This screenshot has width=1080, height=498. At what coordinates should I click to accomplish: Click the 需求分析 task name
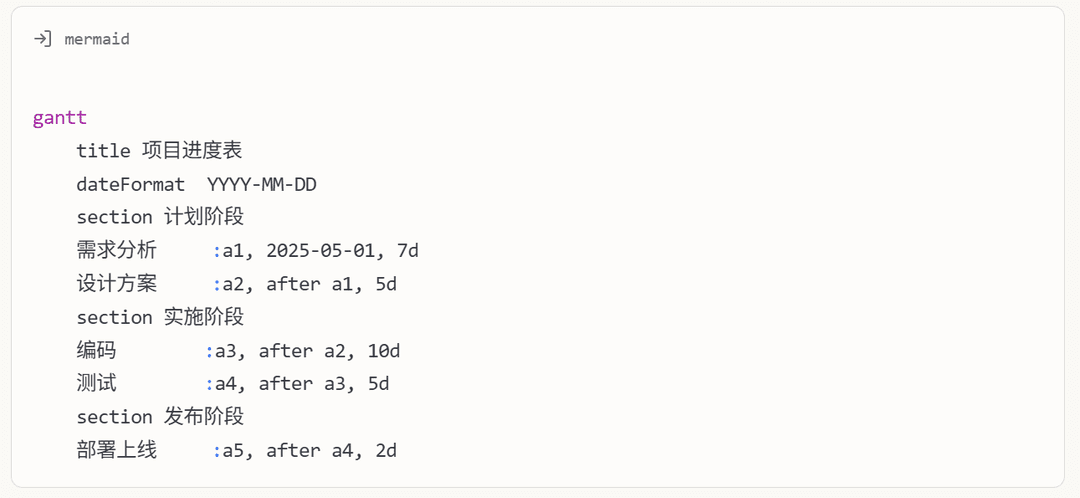tap(117, 250)
